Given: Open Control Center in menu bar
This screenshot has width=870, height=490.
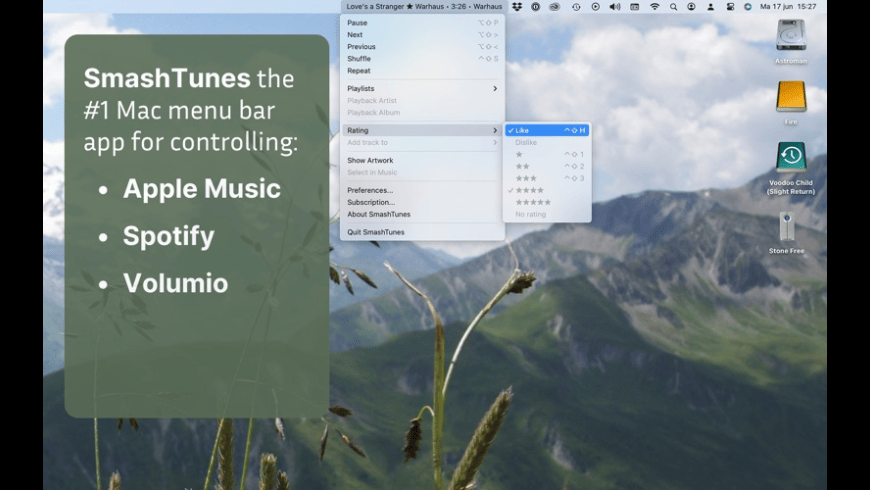Looking at the screenshot, I should point(730,7).
